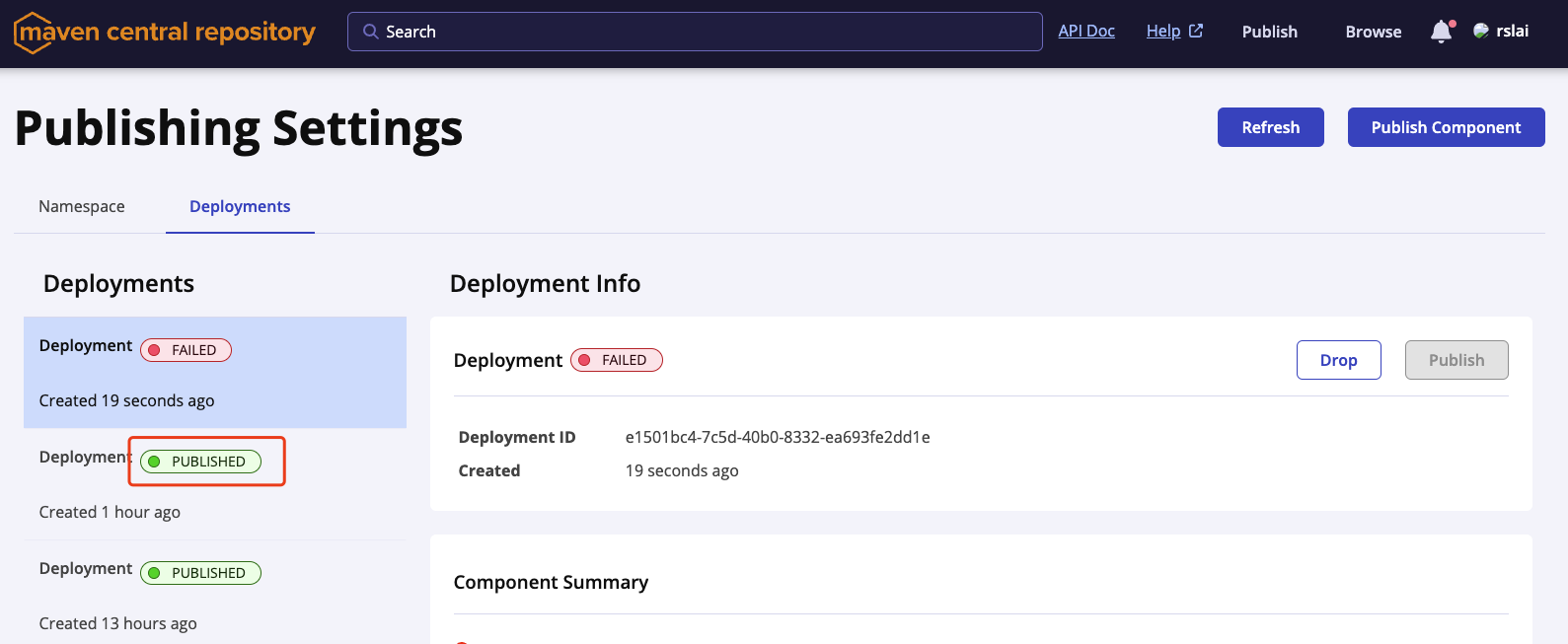Select deployment created 19 seconds ago
The image size is (1568, 644).
(x=215, y=373)
